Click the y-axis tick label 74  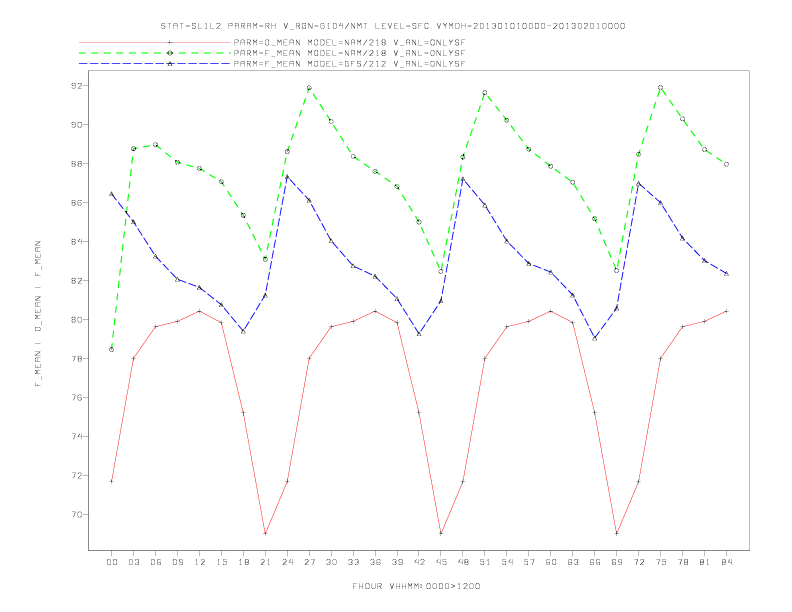[76, 436]
